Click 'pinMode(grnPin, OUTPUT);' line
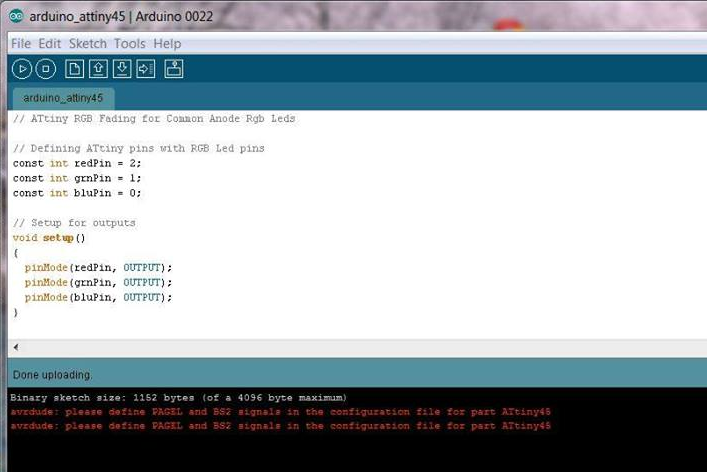This screenshot has height=472, width=707. pos(98,283)
